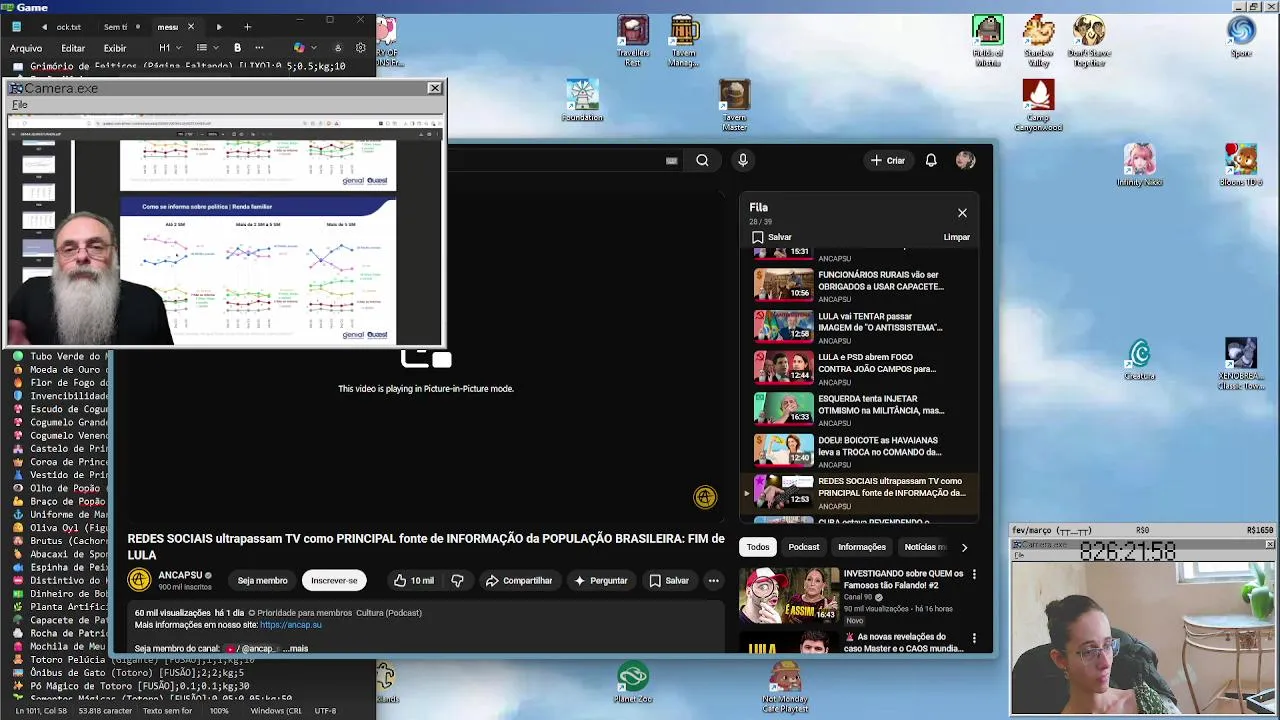The image size is (1280, 720).
Task: Click the 100% zoom level in Notepad status bar
Action: 219,711
